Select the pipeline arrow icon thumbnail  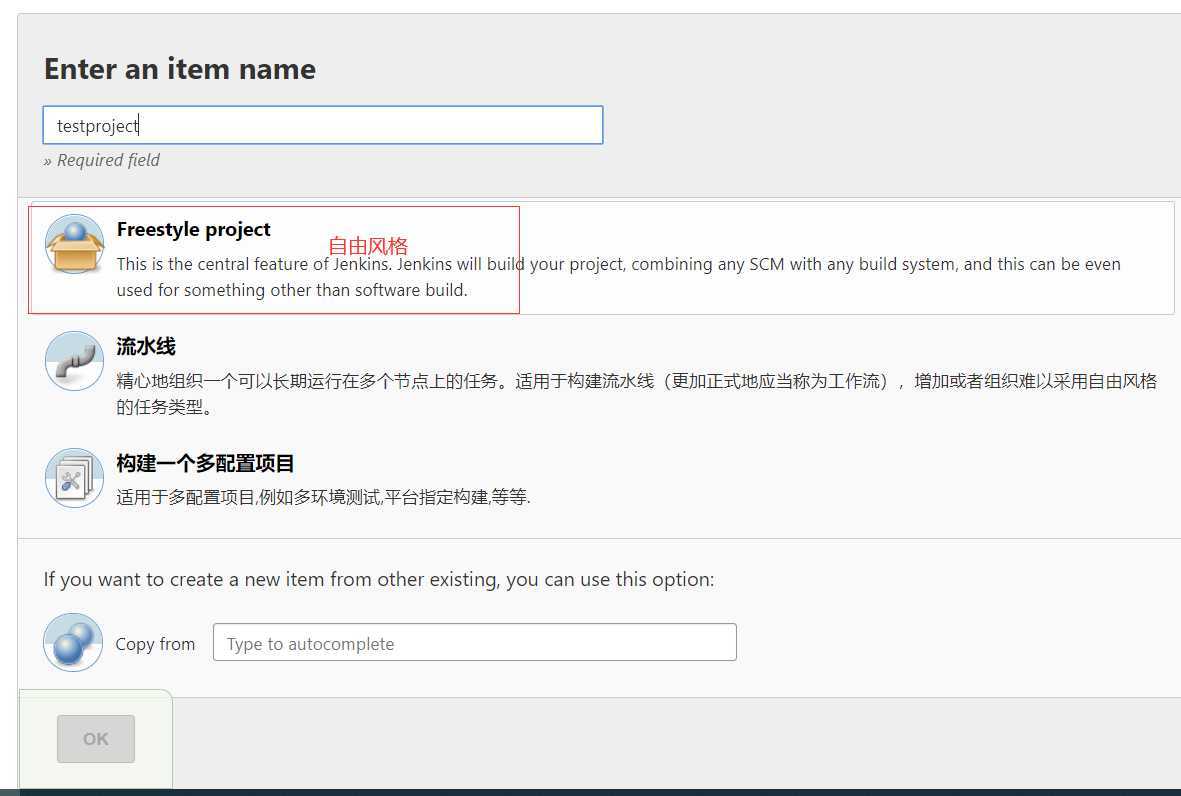(73, 361)
